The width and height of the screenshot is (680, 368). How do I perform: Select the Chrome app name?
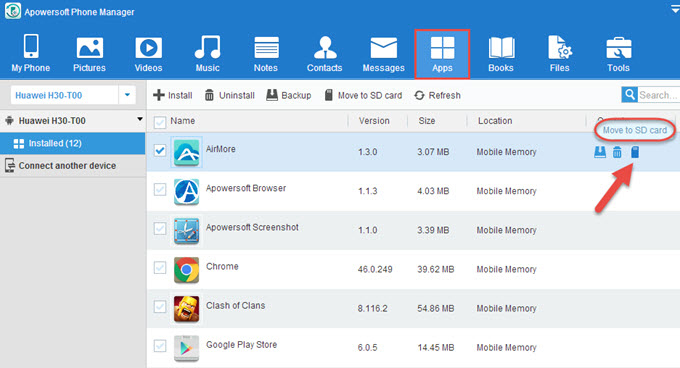(222, 267)
